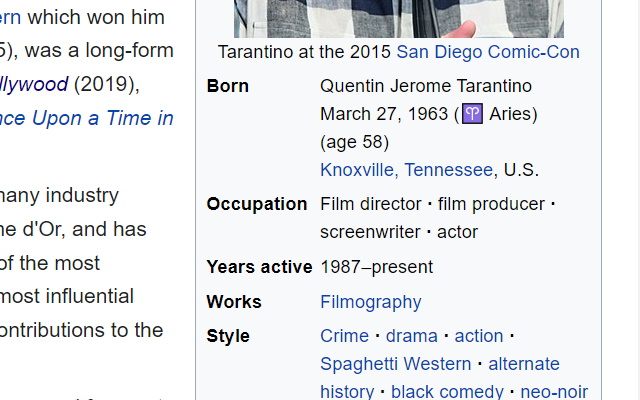Follow the drama style link
The image size is (640, 400).
pyautogui.click(x=411, y=336)
